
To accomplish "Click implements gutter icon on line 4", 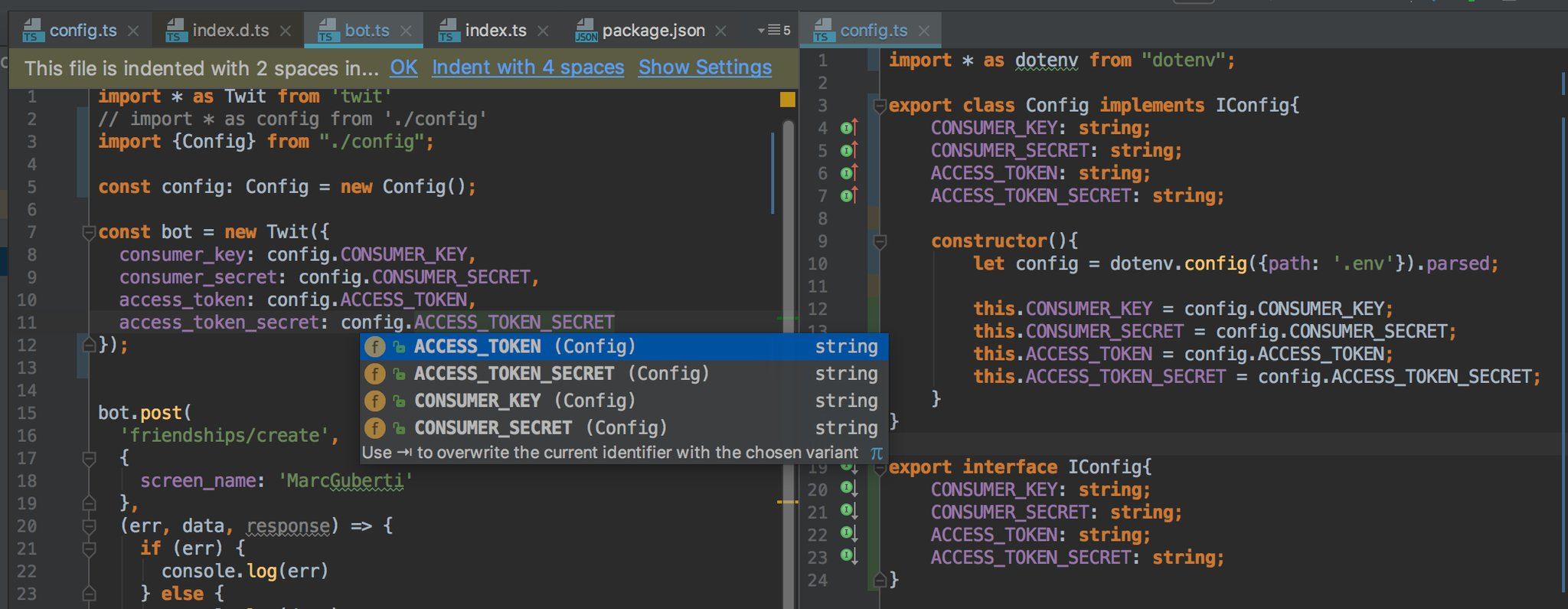I will pos(848,128).
